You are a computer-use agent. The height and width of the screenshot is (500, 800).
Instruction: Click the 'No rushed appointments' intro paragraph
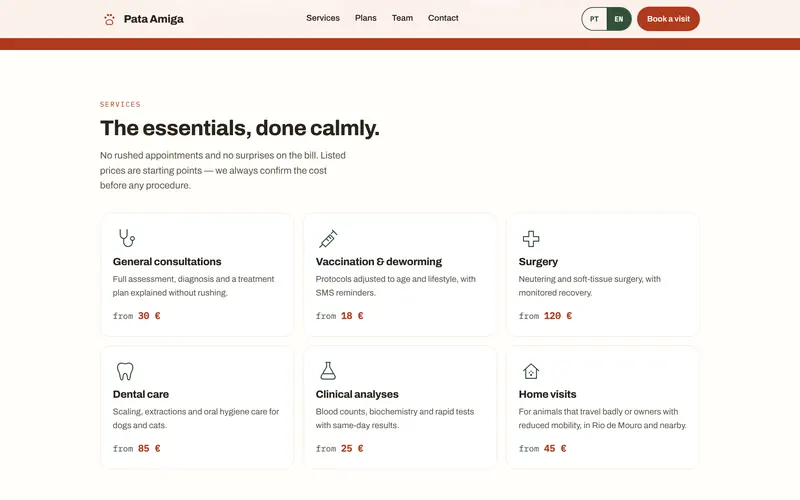223,170
